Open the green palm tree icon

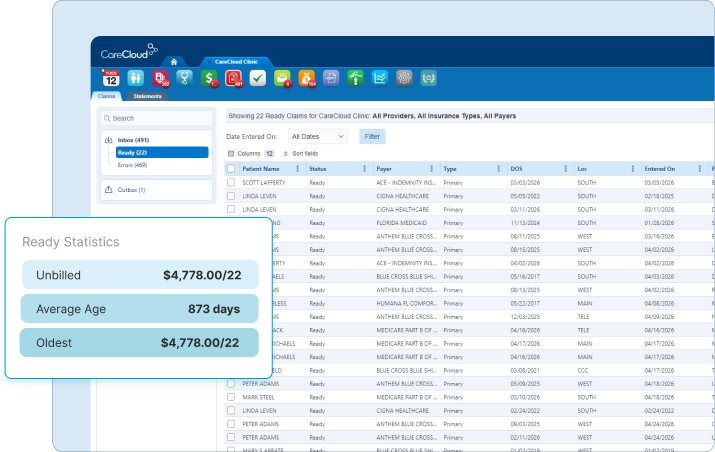[x=355, y=78]
